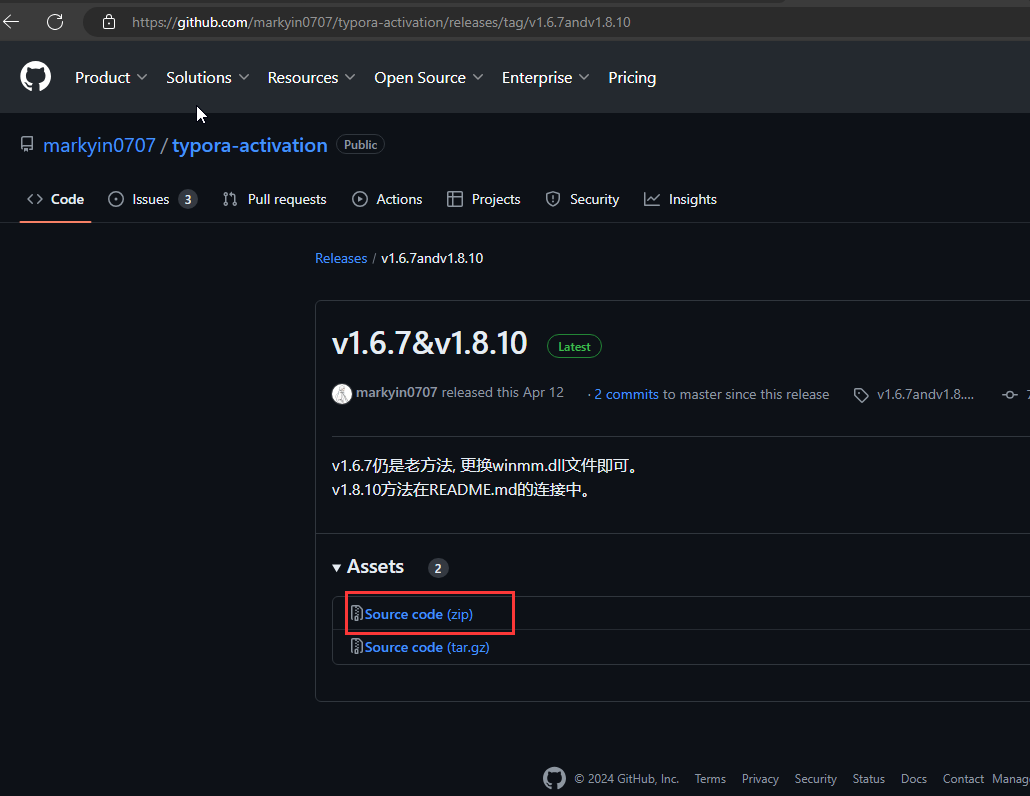Image resolution: width=1030 pixels, height=796 pixels.
Task: Open the Pricing page
Action: coord(632,77)
